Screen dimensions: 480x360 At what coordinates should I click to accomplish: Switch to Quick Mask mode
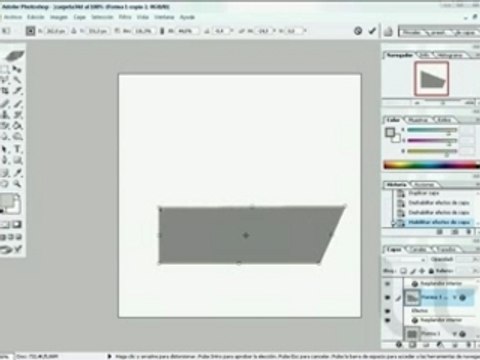point(16,225)
